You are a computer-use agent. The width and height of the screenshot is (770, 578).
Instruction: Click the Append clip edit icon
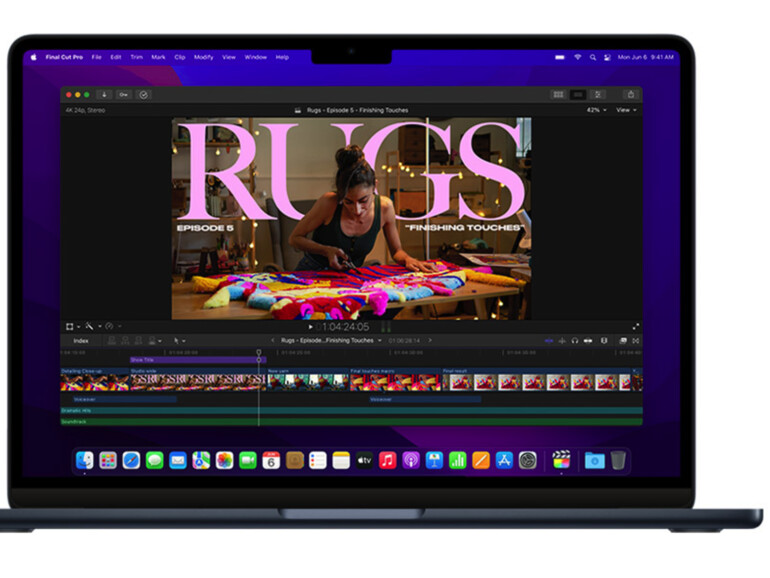point(138,340)
